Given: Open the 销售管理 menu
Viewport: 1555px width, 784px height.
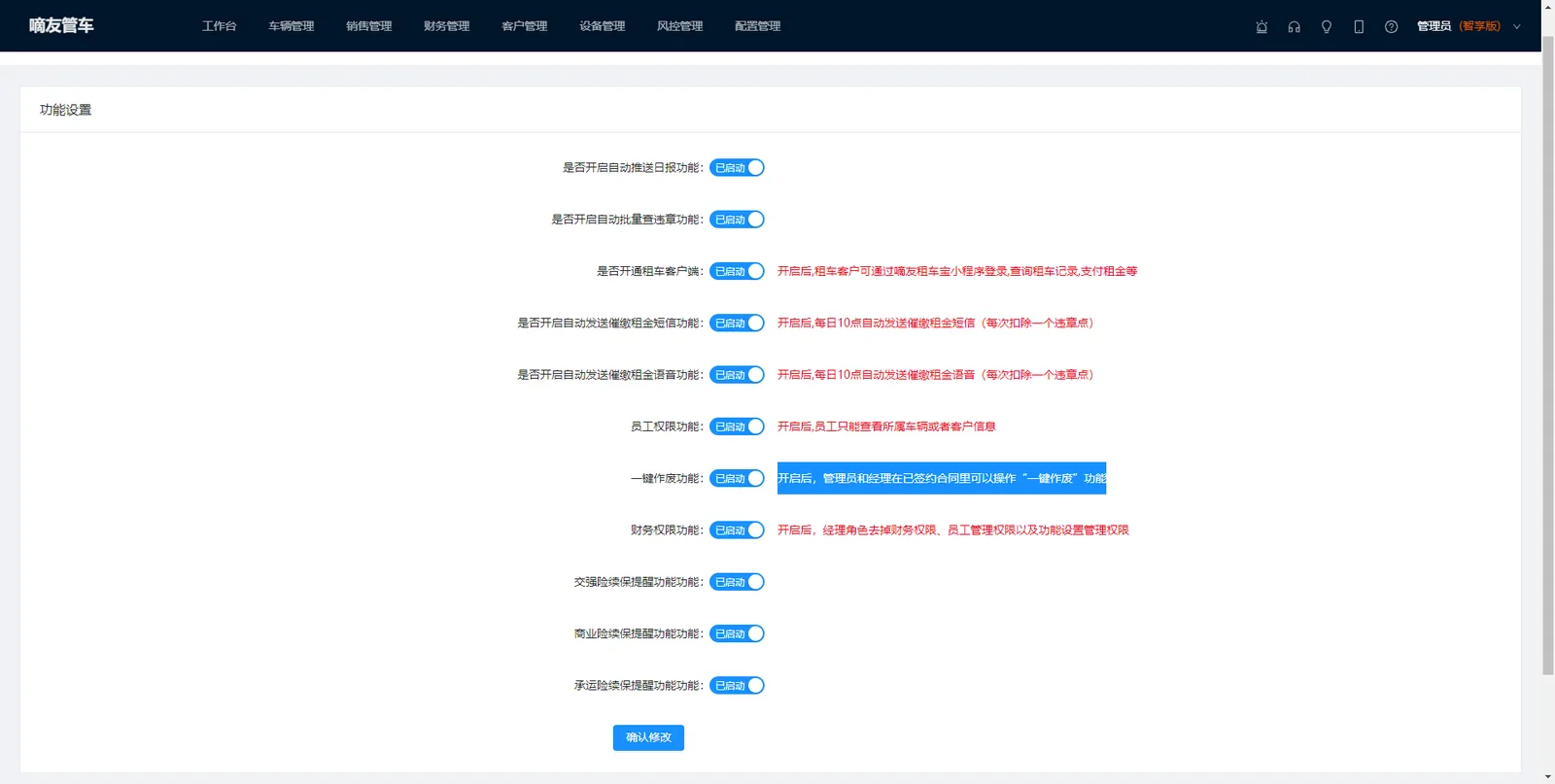Looking at the screenshot, I should [368, 26].
